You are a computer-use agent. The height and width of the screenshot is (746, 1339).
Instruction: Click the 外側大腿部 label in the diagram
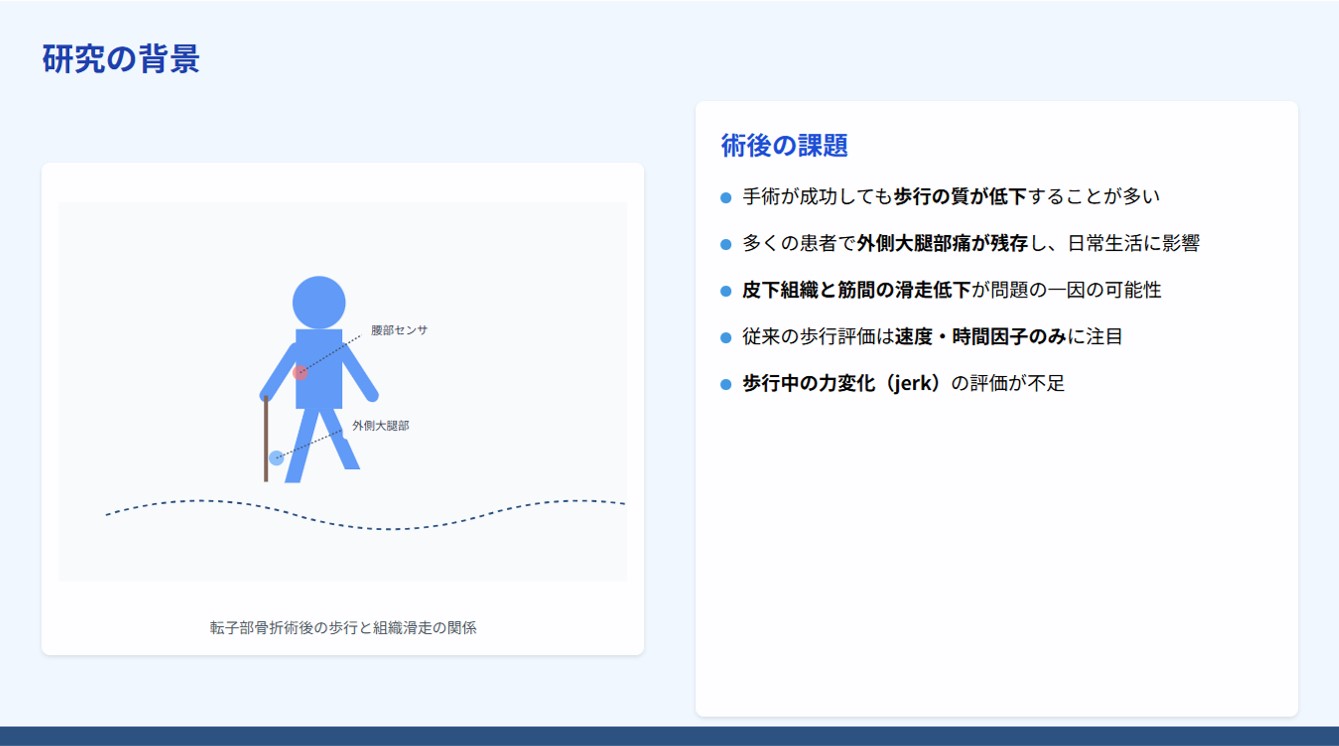pos(380,426)
